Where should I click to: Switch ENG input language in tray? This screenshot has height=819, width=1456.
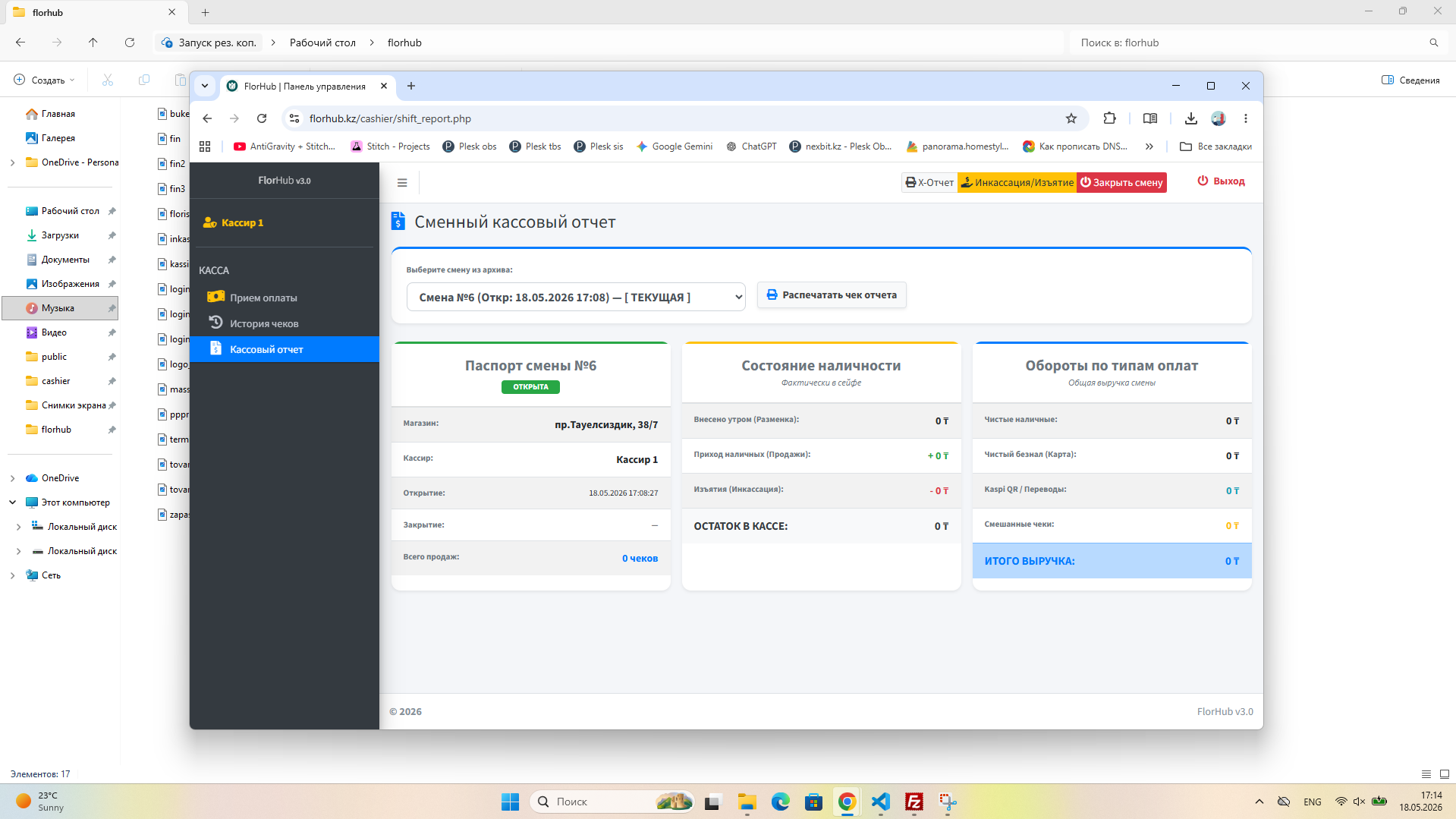1312,802
